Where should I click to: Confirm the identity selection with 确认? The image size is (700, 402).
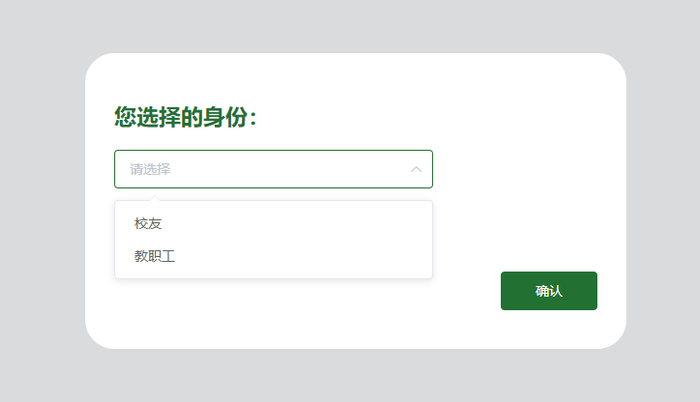tap(549, 291)
